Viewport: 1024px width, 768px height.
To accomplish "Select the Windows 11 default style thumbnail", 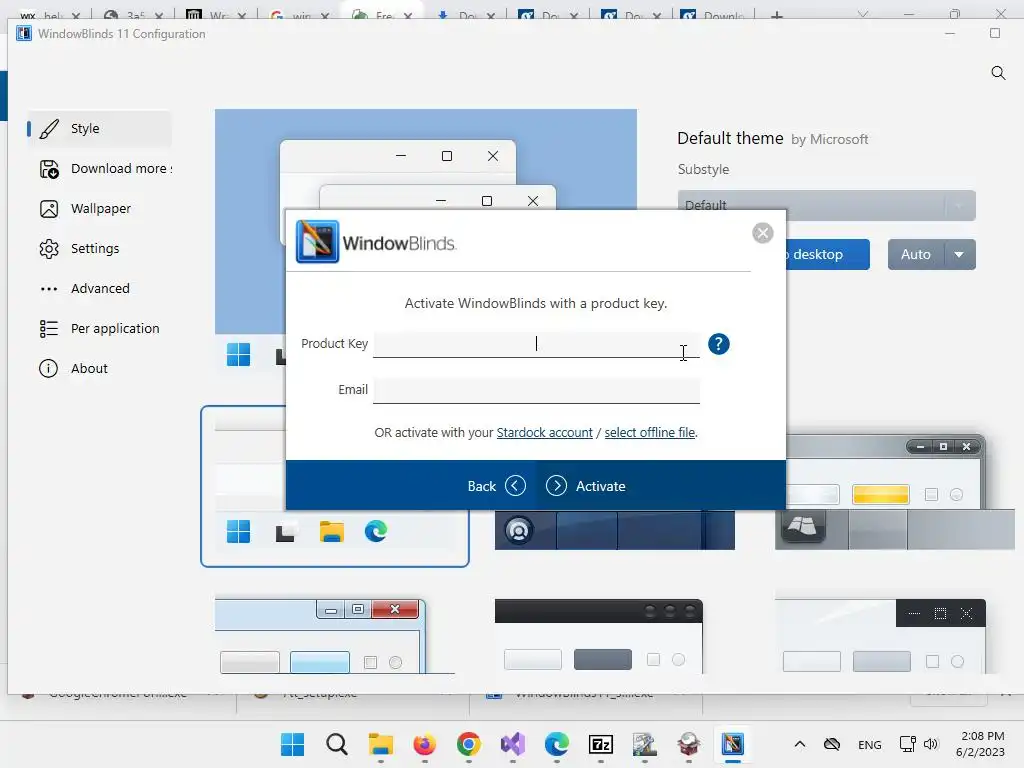I will 334,487.
